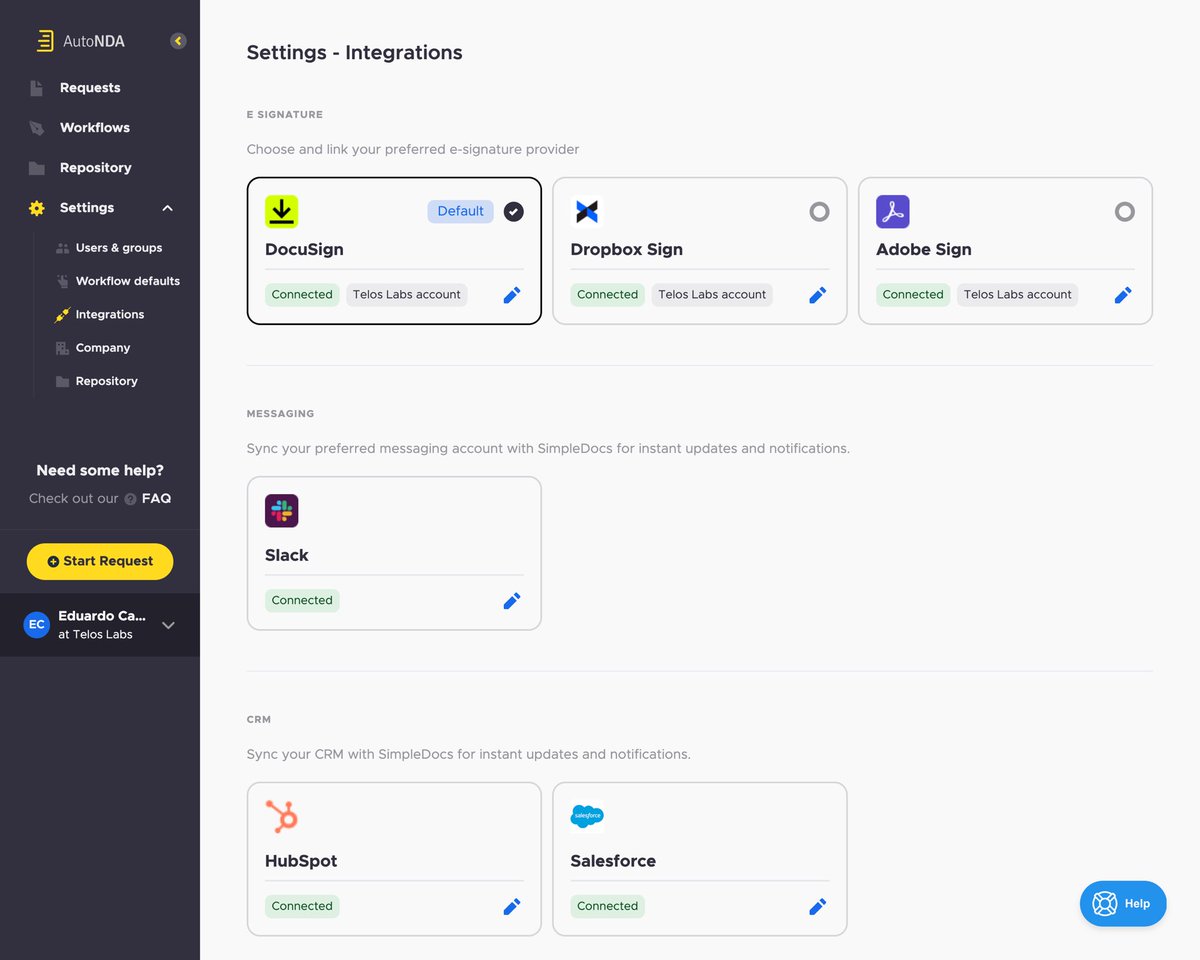Click the AutoNDA logo icon

tap(44, 41)
